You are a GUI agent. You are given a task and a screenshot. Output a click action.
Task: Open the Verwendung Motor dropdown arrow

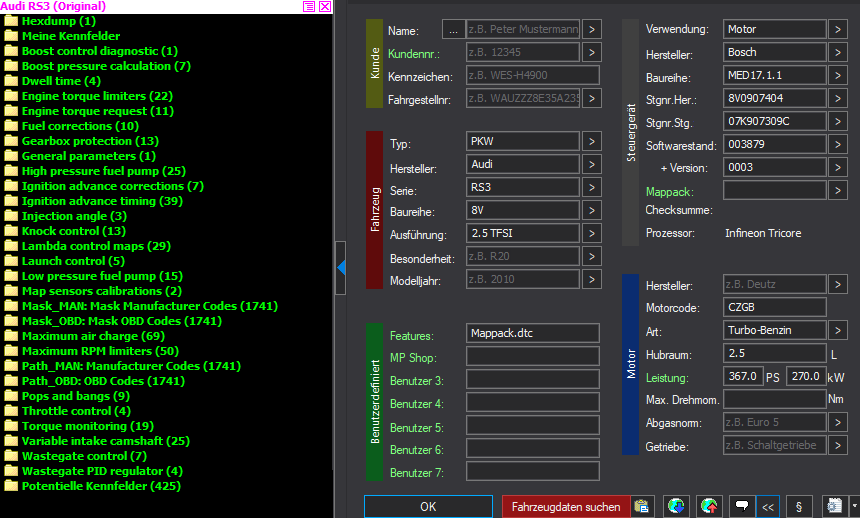(x=838, y=29)
